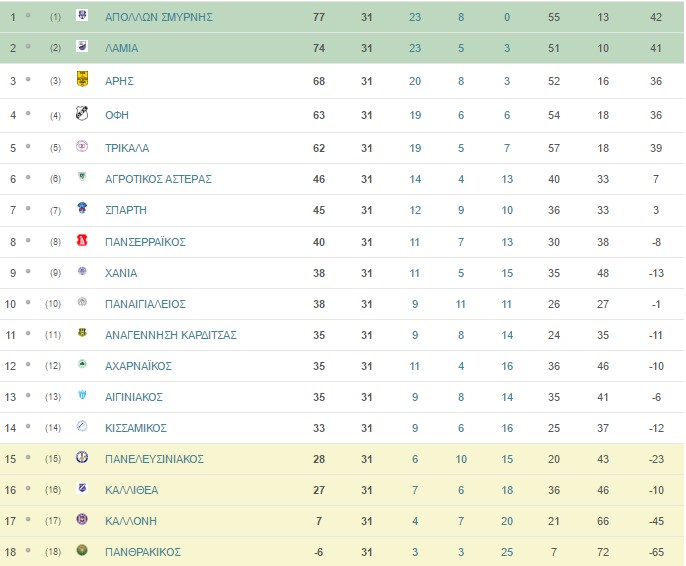The height and width of the screenshot is (566, 686).
Task: Click the ΟΦΗ team crest icon
Action: coord(82,113)
